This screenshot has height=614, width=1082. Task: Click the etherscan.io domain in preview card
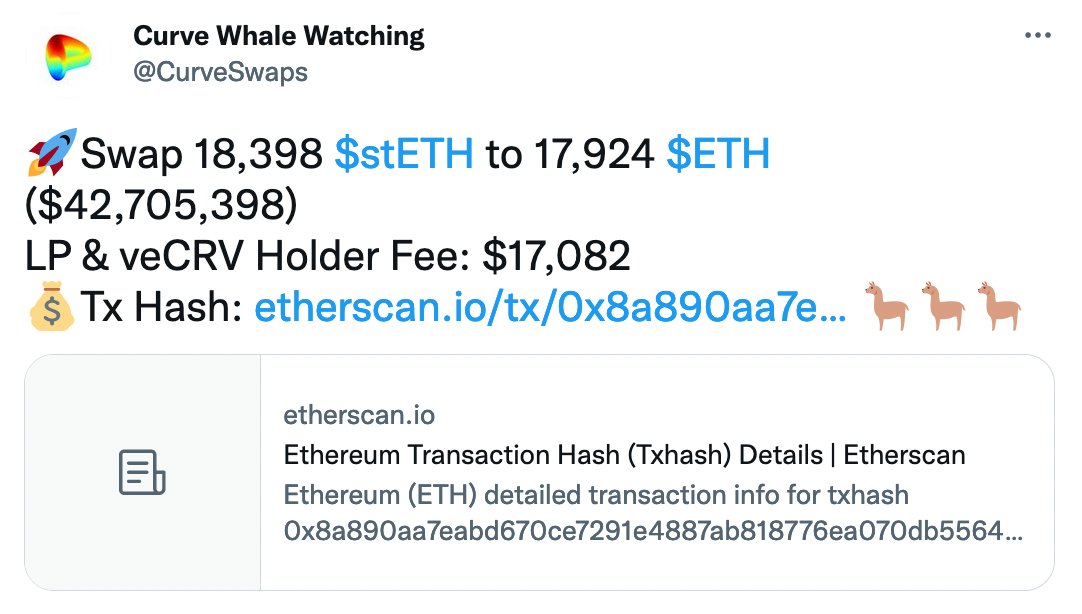tap(359, 415)
